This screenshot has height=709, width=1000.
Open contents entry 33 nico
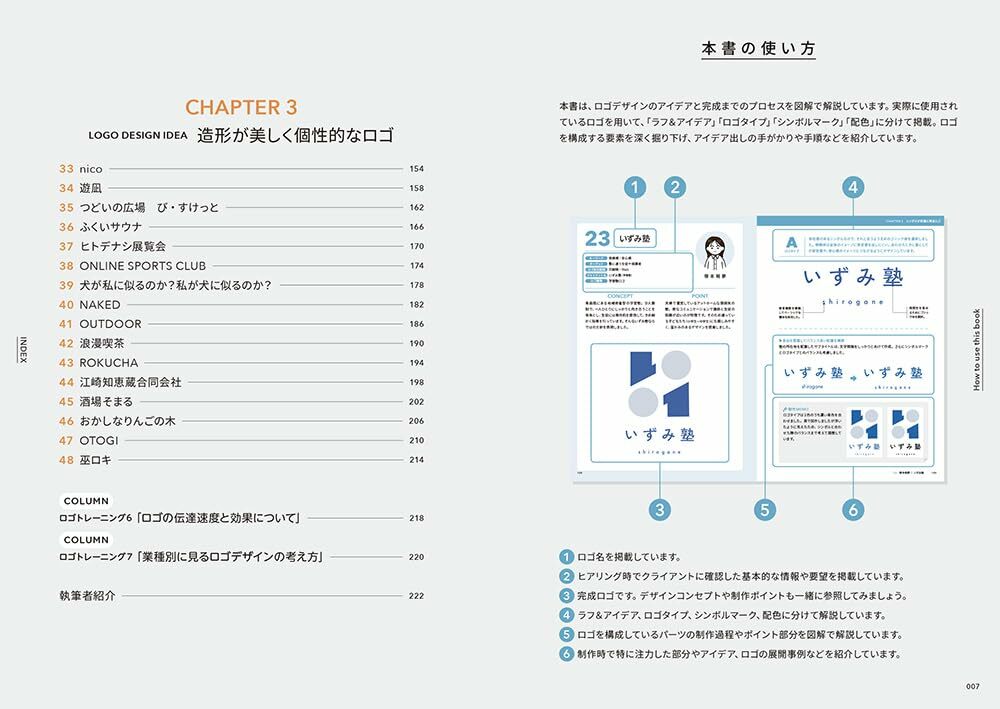click(241, 169)
